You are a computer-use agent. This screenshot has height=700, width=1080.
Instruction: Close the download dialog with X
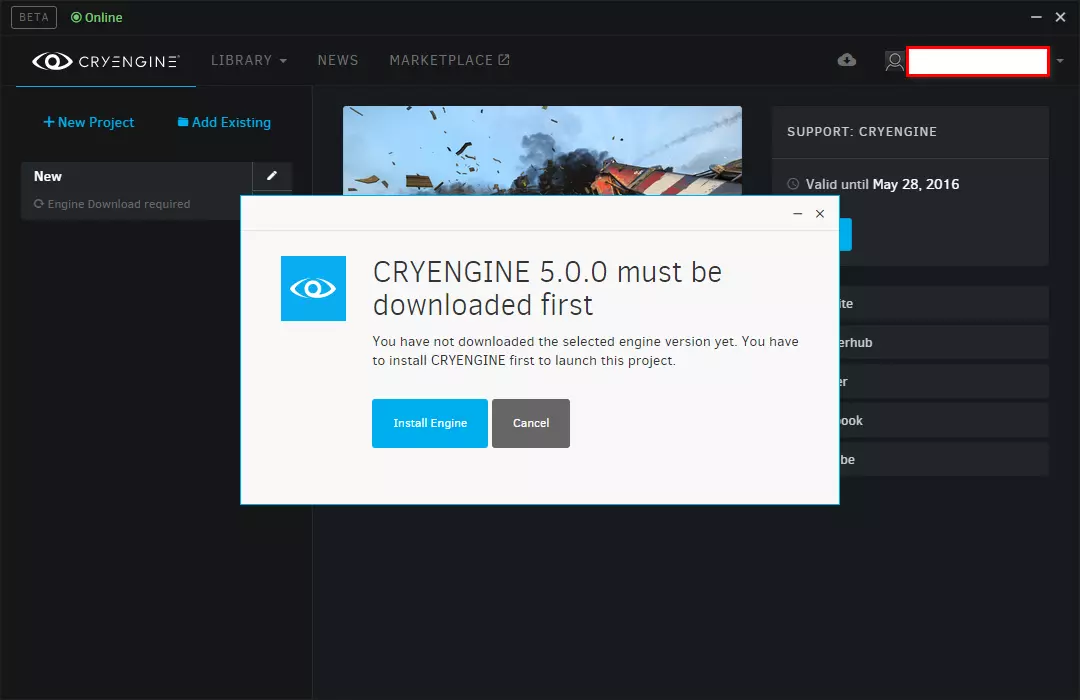820,214
